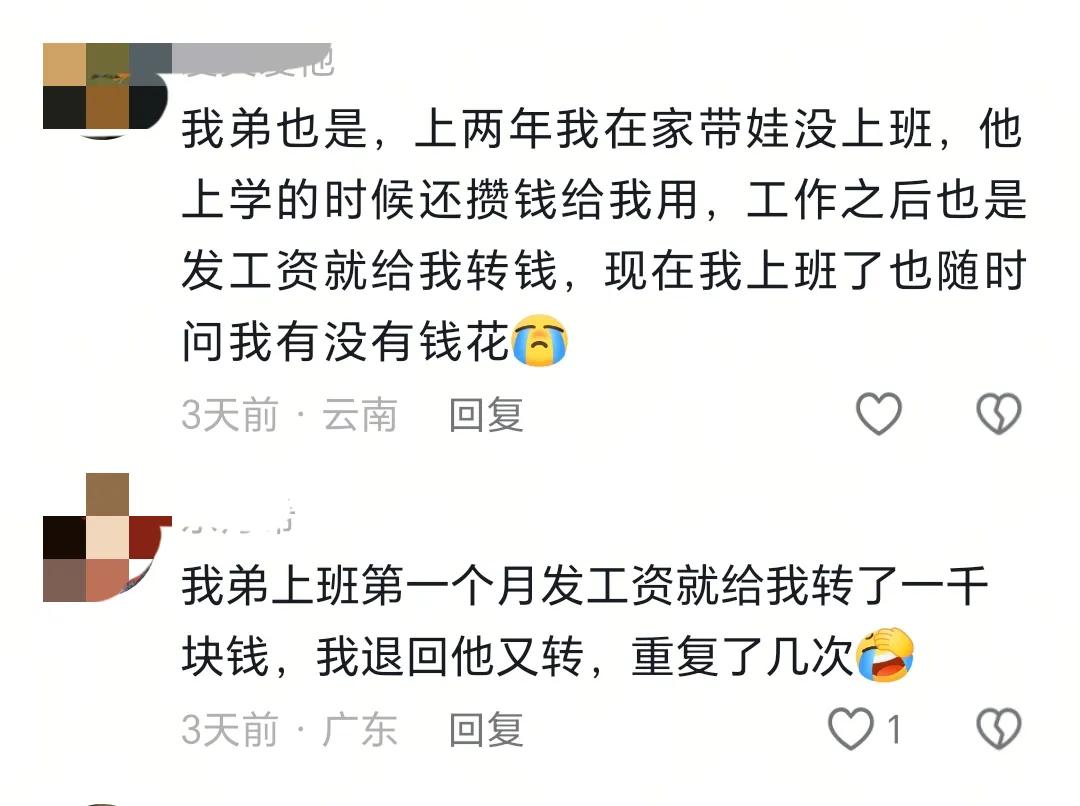Open the second commenter's pixelated avatar
The image size is (1080, 806).
point(106,537)
